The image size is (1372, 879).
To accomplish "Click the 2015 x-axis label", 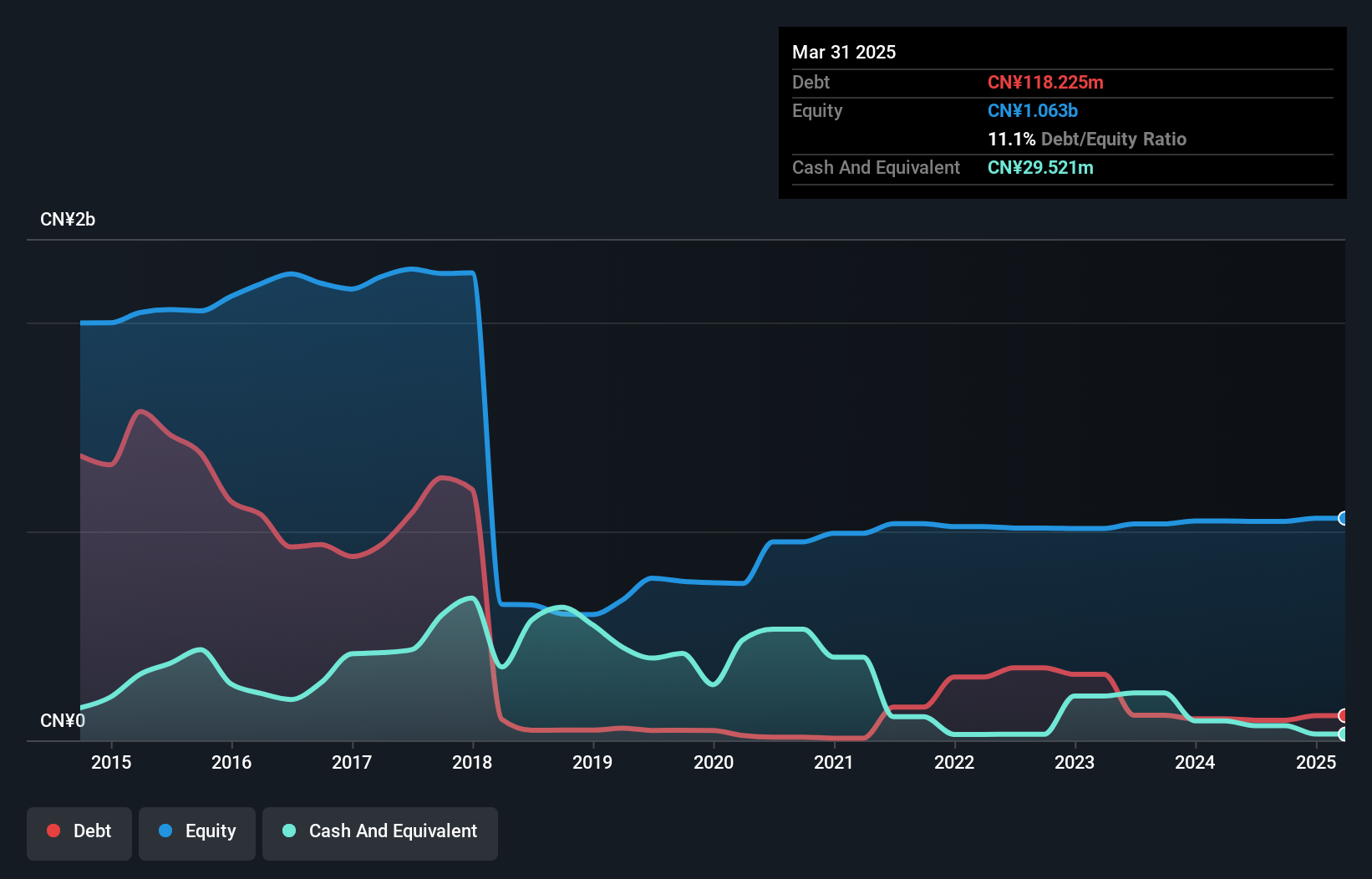I will 111,762.
